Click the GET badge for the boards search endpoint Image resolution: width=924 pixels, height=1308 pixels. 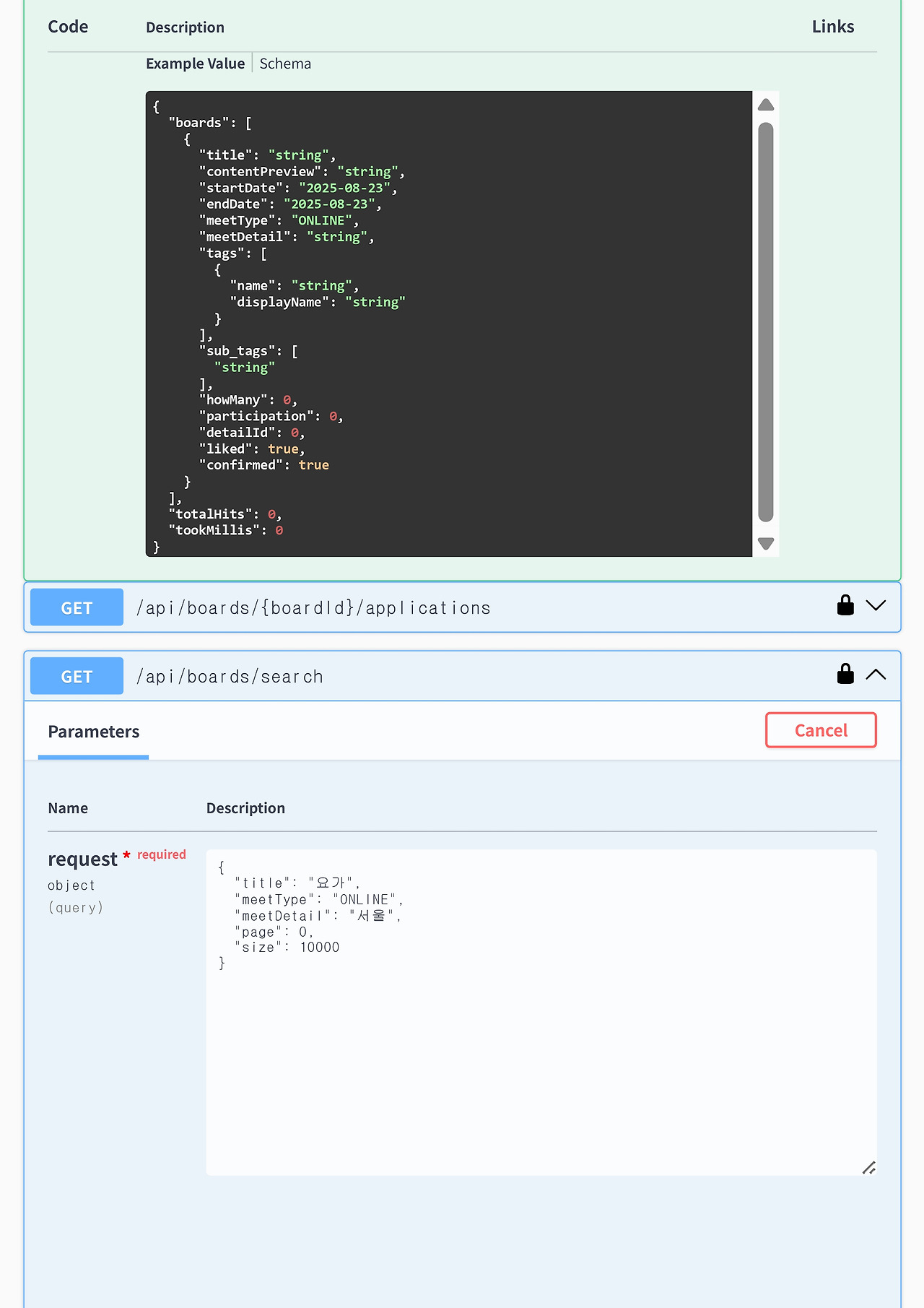(x=77, y=676)
